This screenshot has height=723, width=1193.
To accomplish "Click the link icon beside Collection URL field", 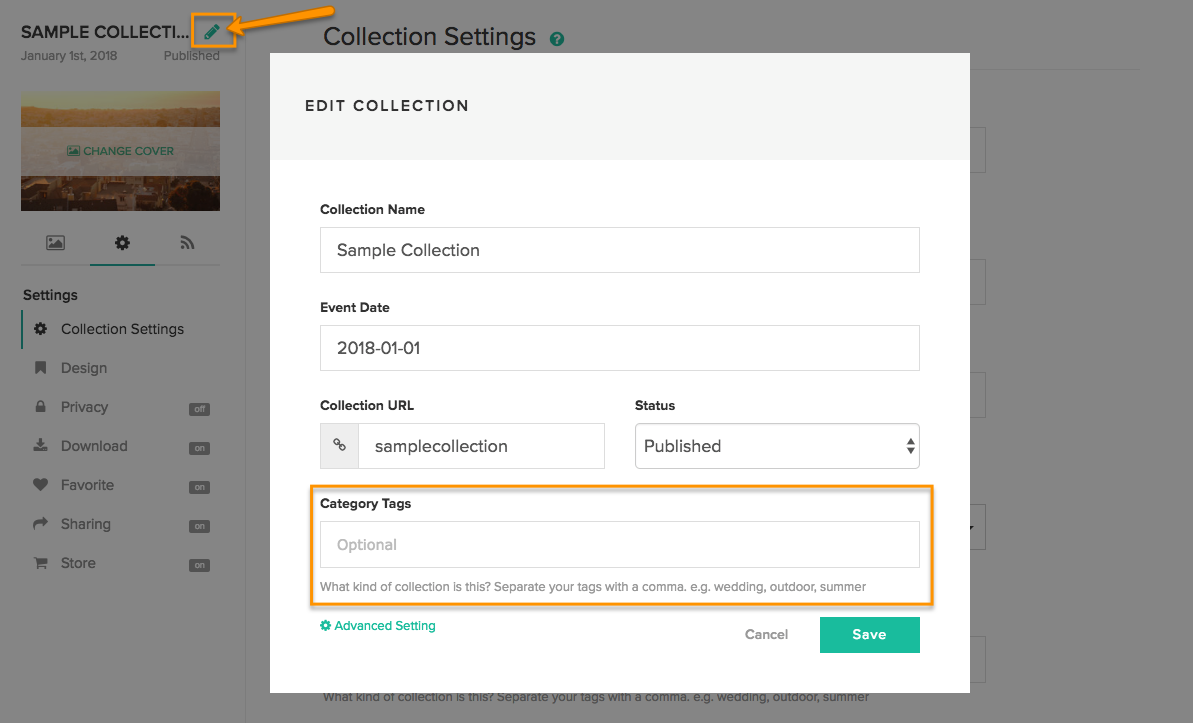I will coord(339,446).
